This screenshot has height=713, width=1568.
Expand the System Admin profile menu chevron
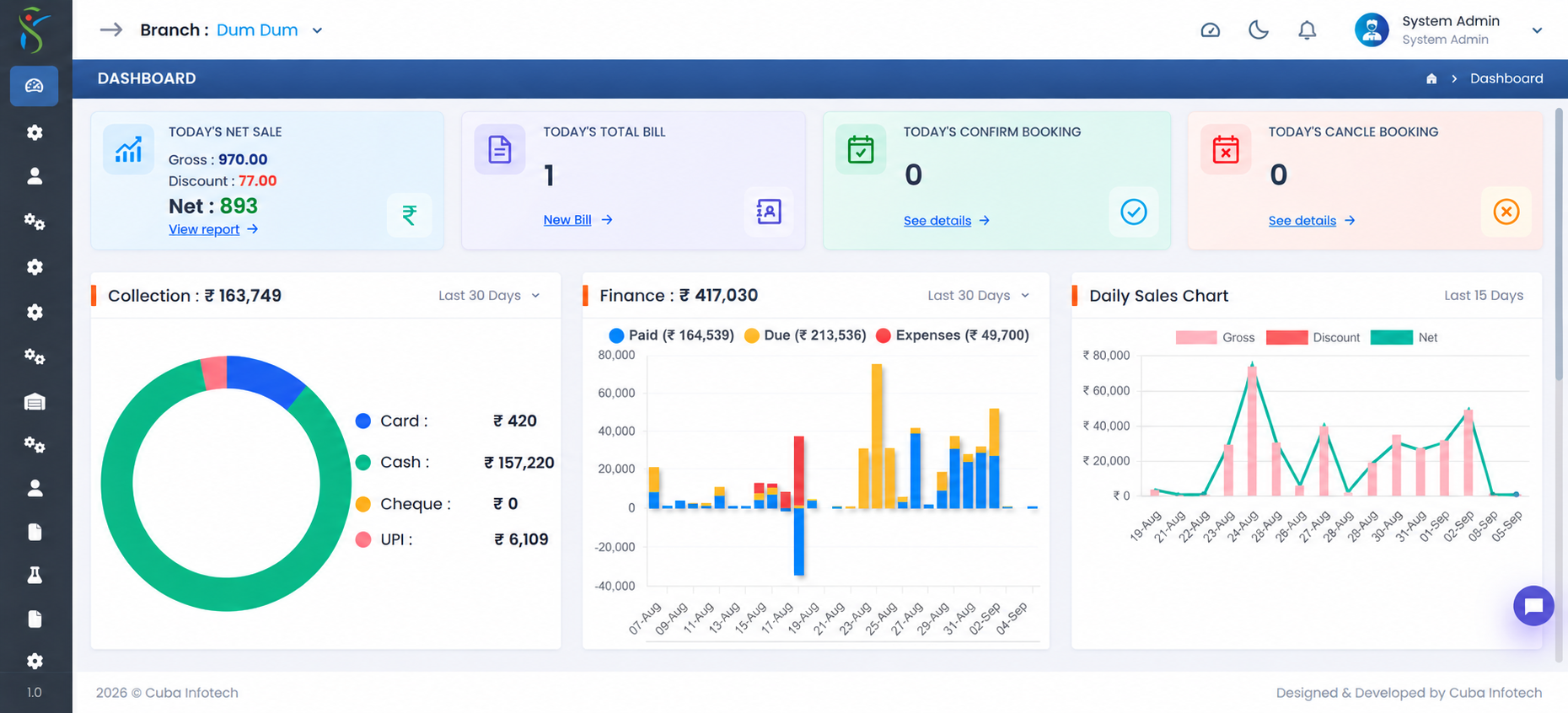1537,30
